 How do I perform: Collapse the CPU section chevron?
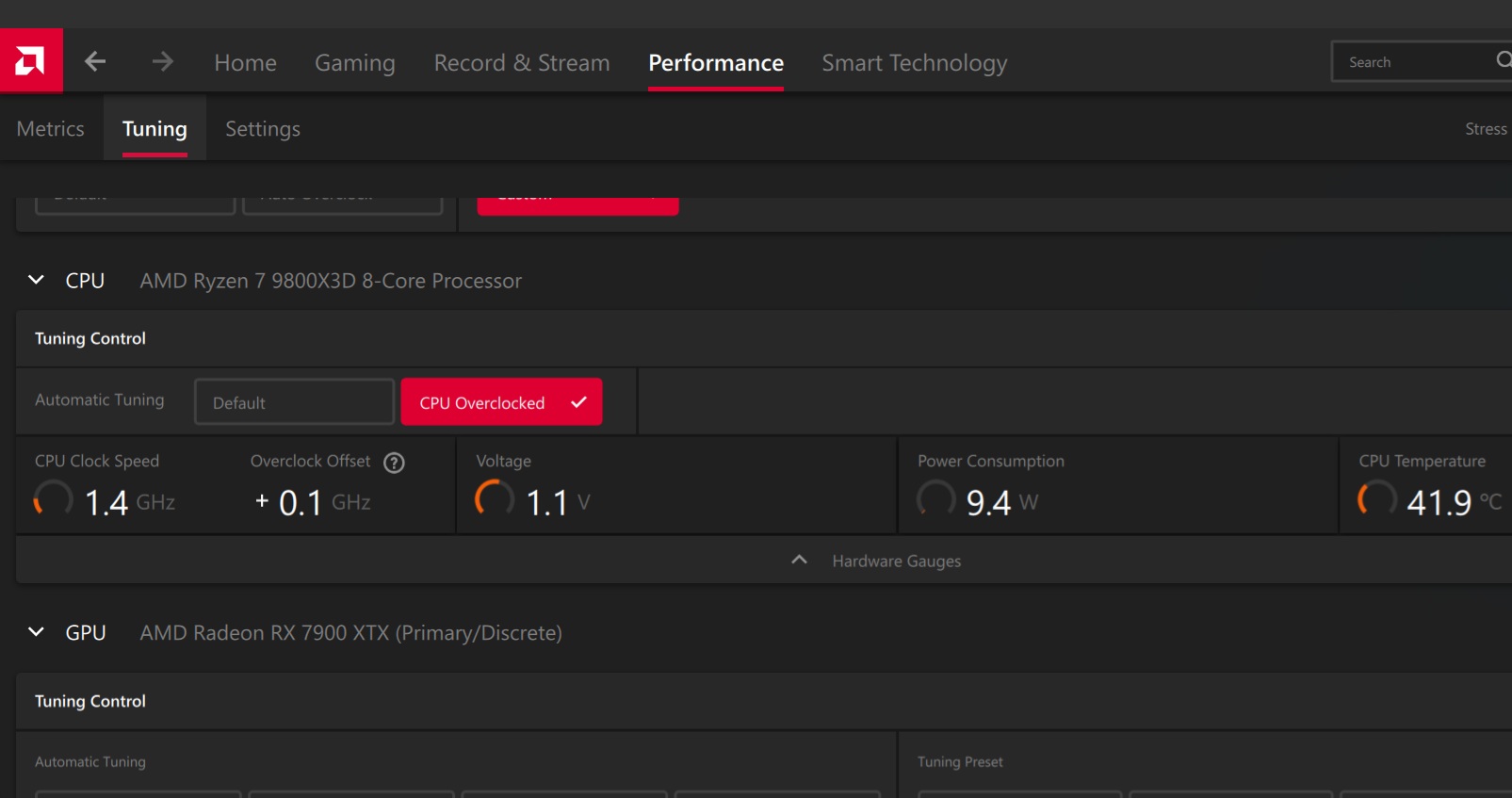point(36,280)
